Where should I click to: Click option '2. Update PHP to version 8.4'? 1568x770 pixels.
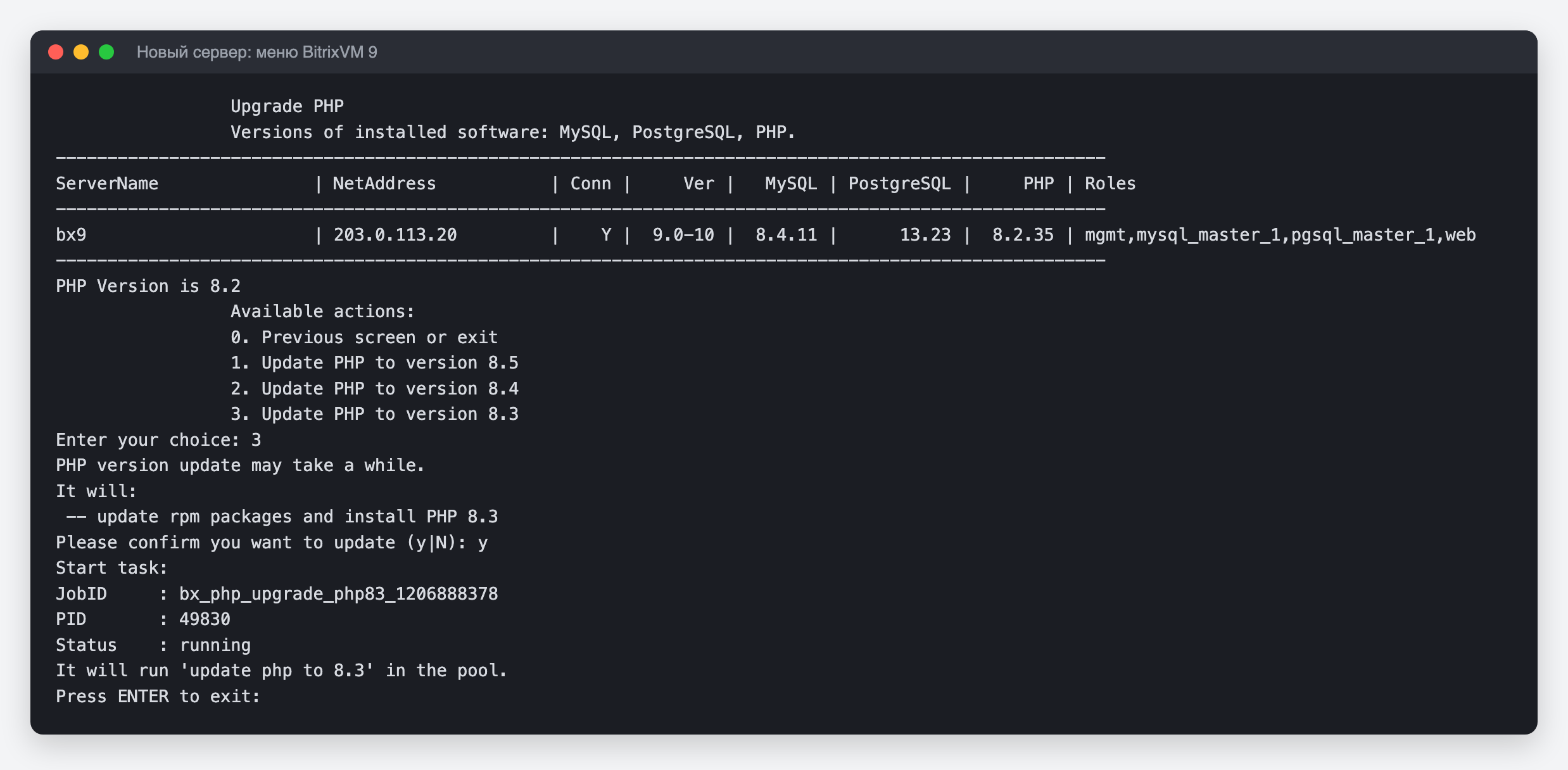[x=374, y=389]
